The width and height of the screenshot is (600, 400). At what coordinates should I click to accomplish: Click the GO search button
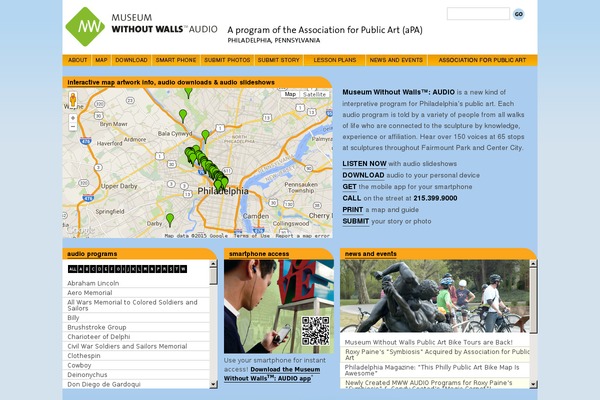pyautogui.click(x=518, y=14)
